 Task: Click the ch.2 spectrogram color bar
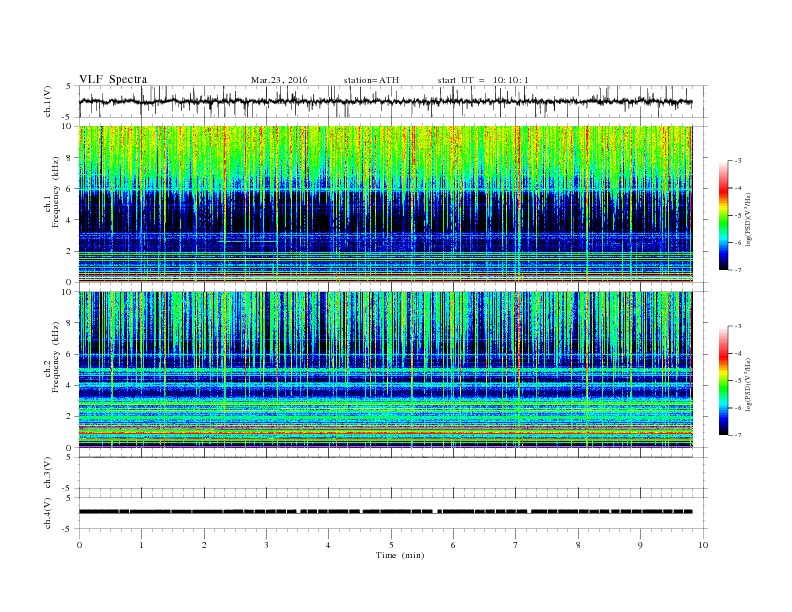coord(723,380)
